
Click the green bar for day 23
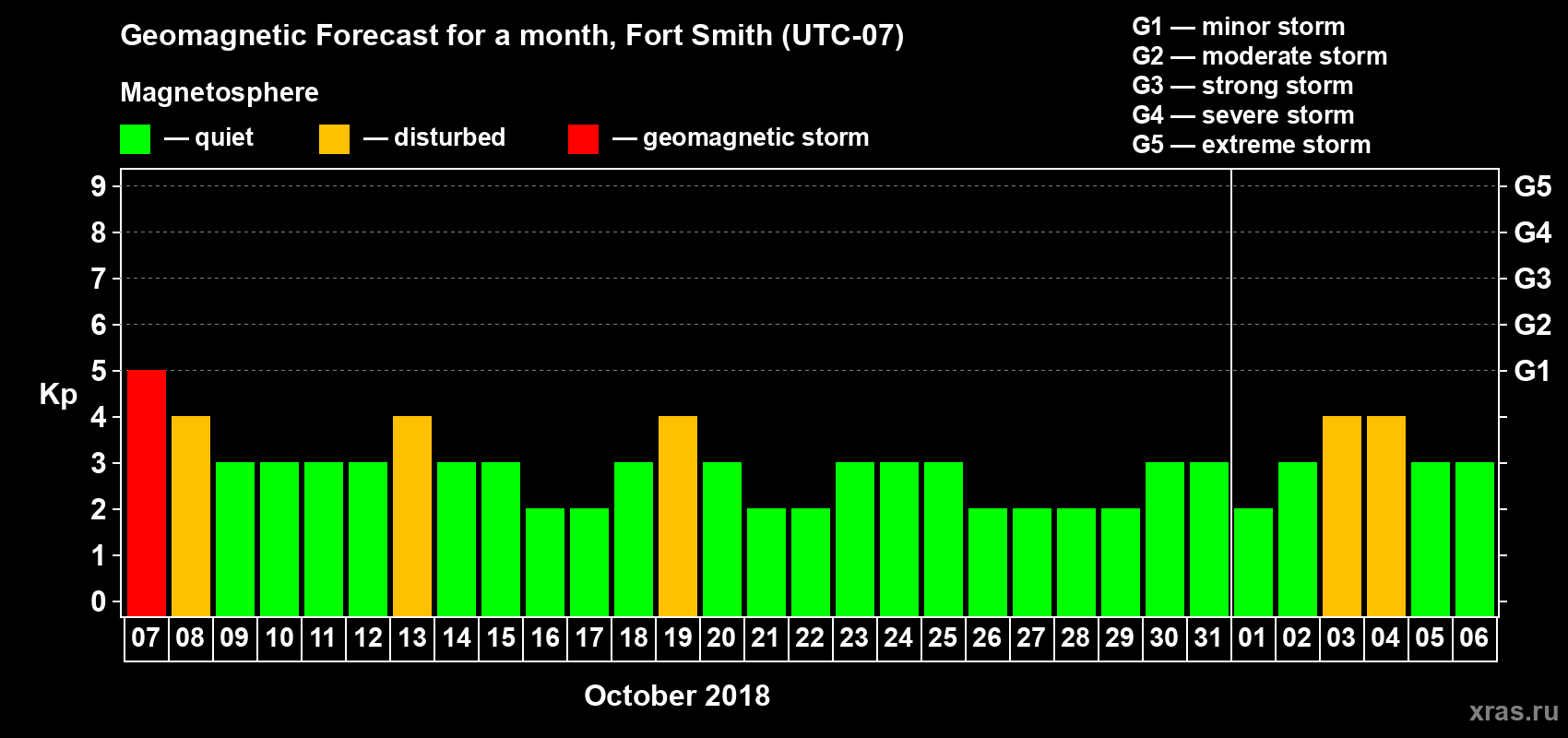(855, 539)
